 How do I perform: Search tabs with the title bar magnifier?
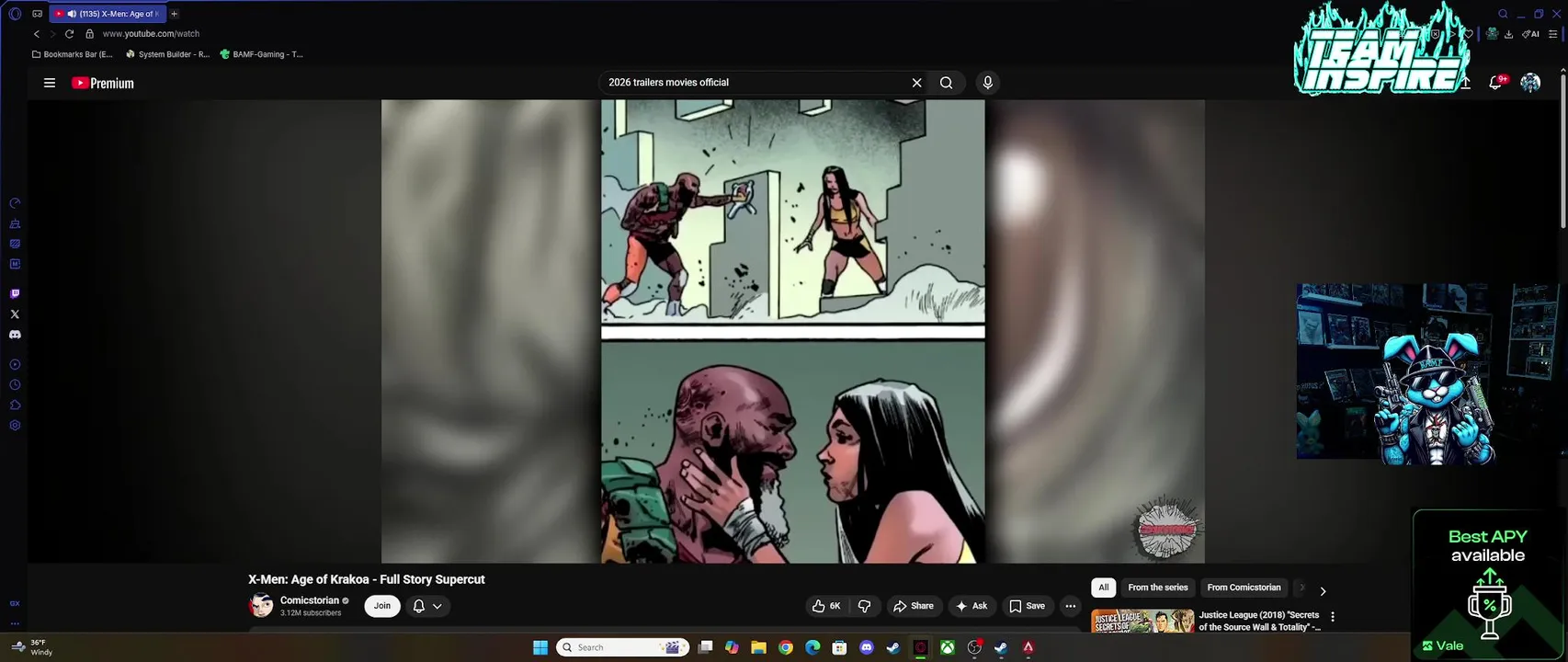click(1504, 14)
